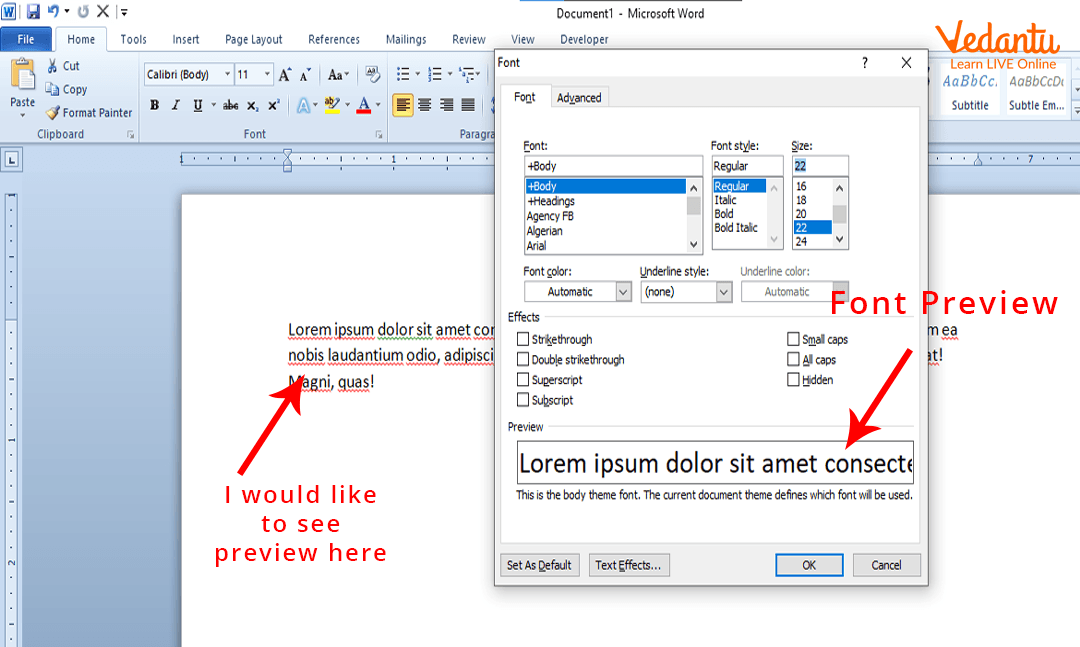1080x647 pixels.
Task: Apply Italic from the ribbon Font group
Action: (x=175, y=105)
